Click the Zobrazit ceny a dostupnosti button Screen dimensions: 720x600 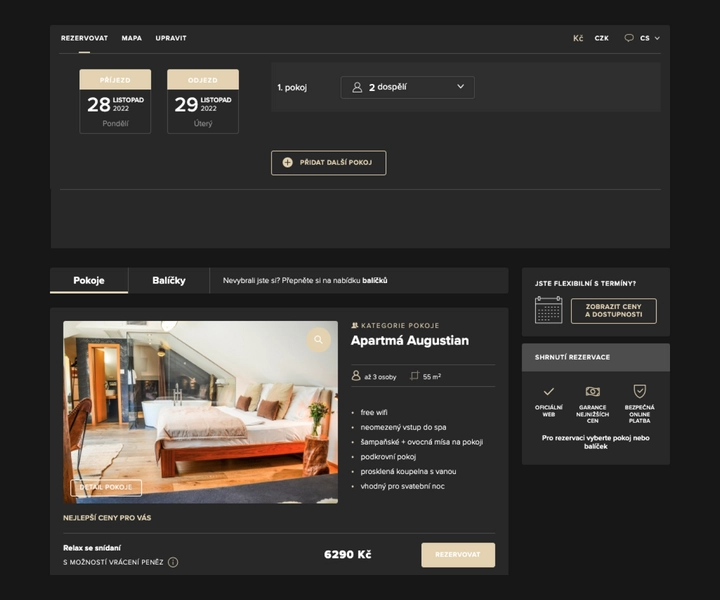[613, 311]
